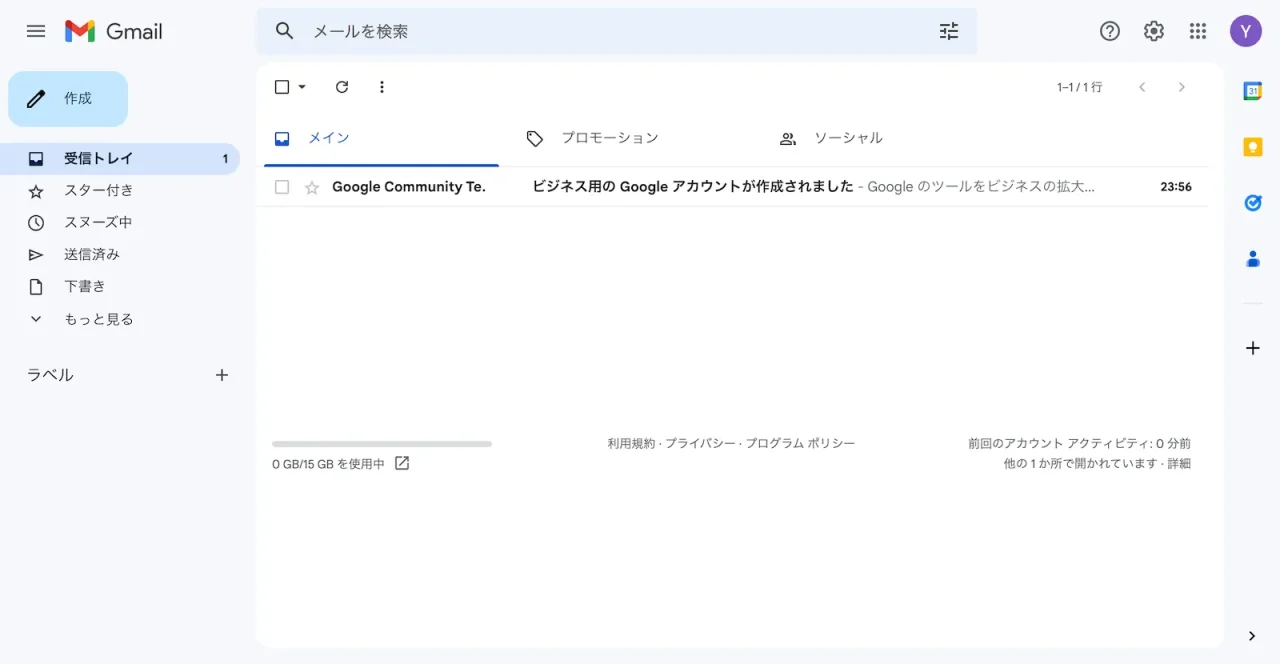Screen dimensions: 1280x664
Task: Open the compose mail button
Action: pos(67,98)
